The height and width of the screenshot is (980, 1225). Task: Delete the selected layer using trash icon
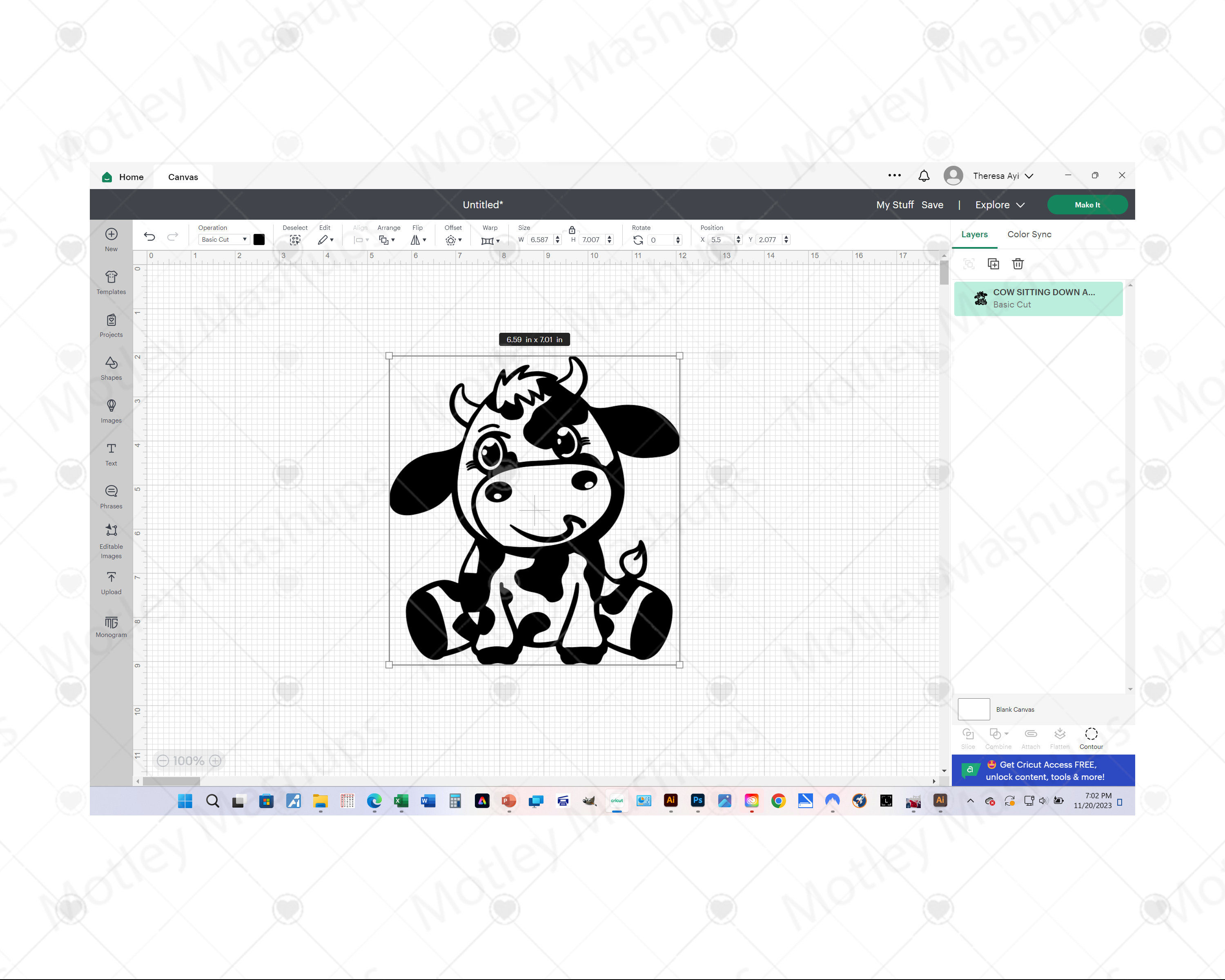pos(1018,264)
